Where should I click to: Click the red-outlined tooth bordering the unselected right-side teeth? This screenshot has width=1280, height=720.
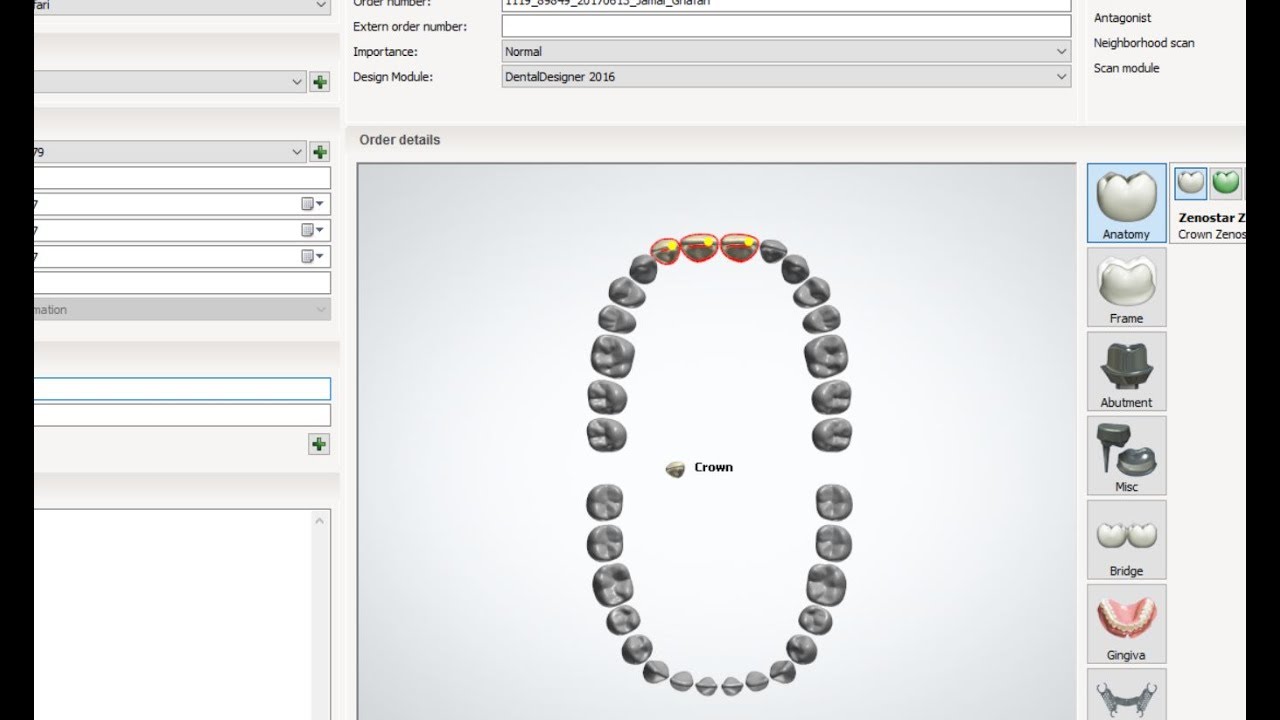[x=739, y=247]
